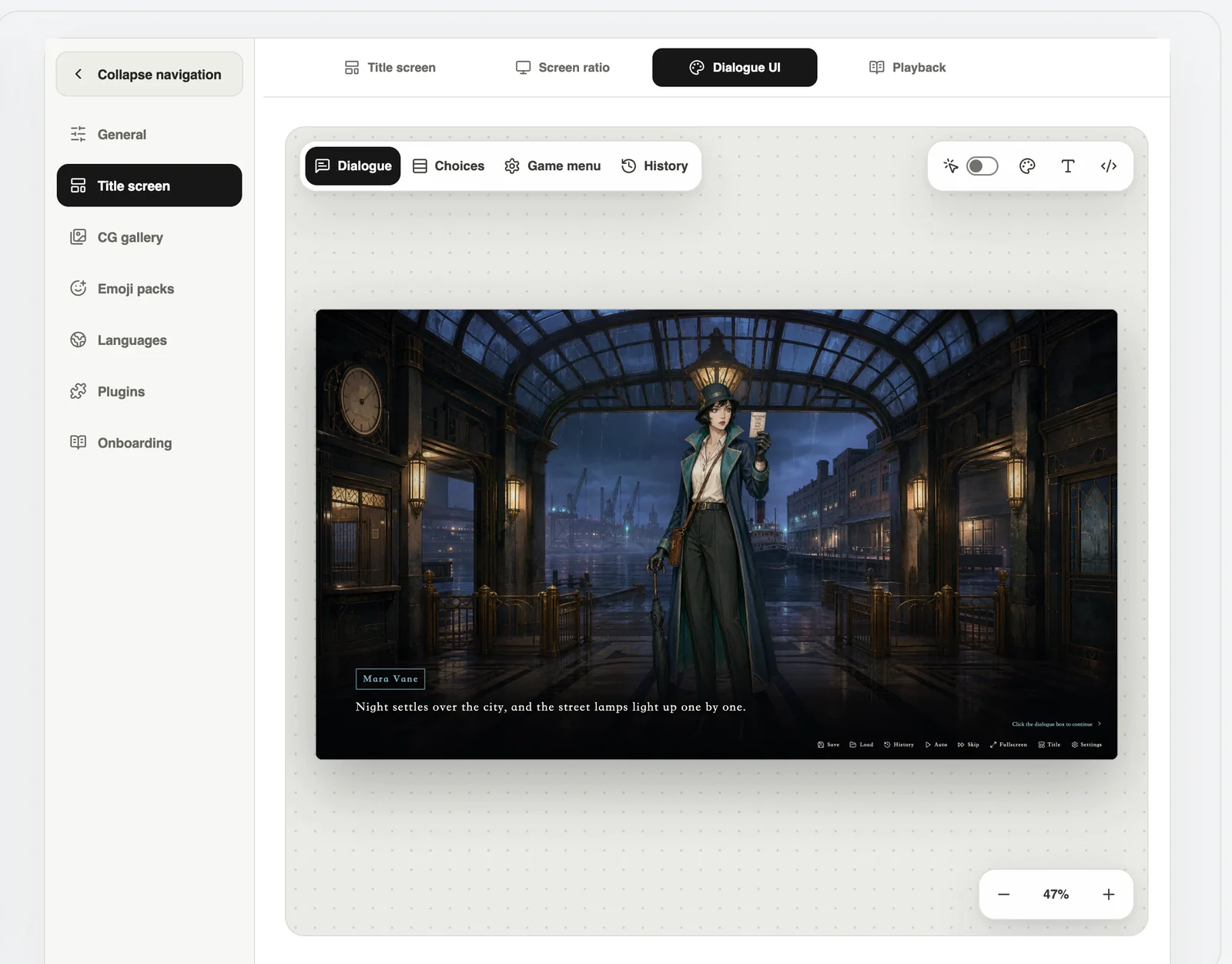The width and height of the screenshot is (1232, 964).
Task: Select the Dialogue UI tab
Action: (x=735, y=68)
